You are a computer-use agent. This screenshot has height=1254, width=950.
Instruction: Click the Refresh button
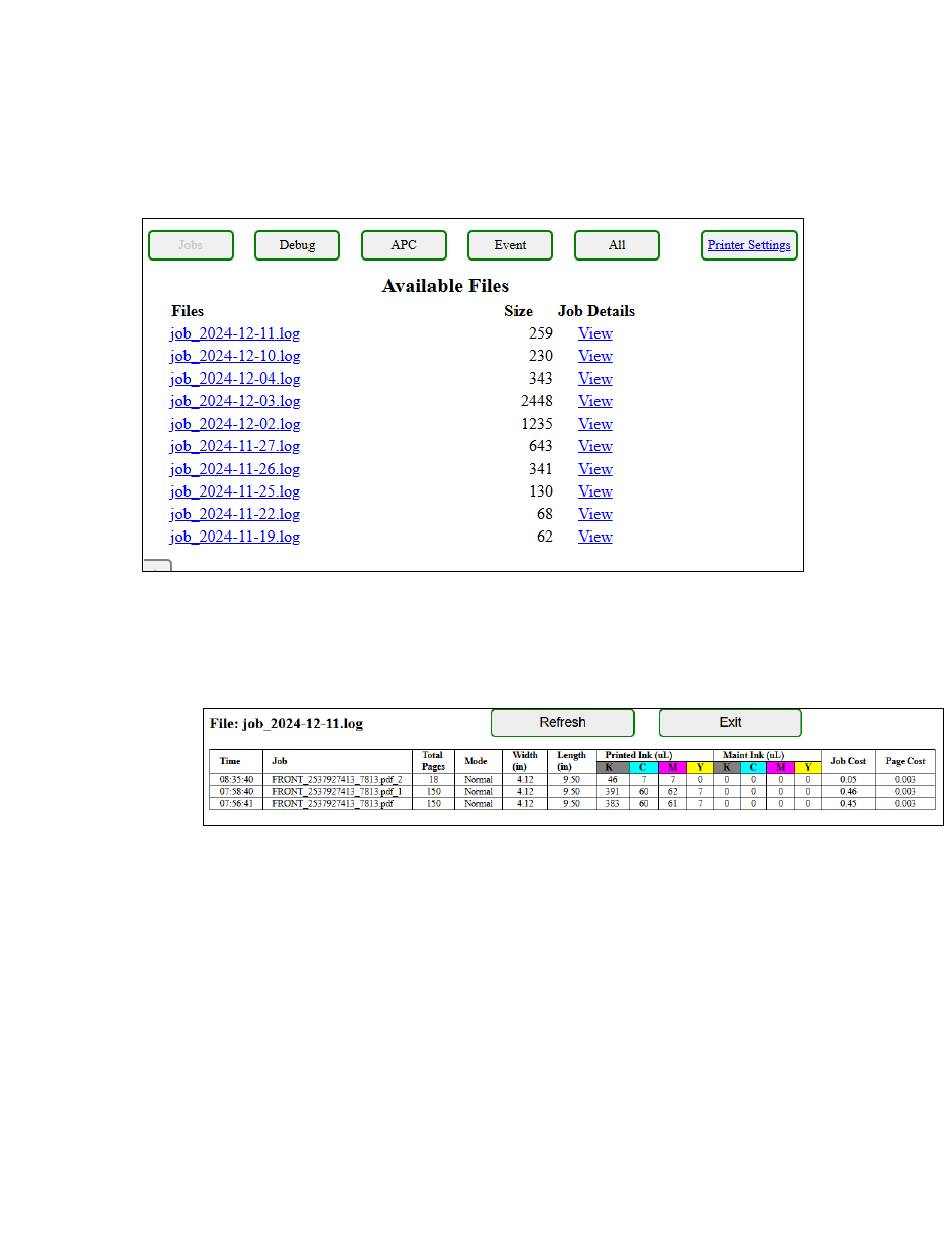[x=562, y=723]
